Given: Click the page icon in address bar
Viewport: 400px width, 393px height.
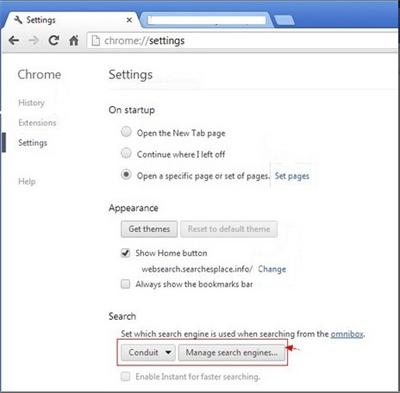Looking at the screenshot, I should pyautogui.click(x=96, y=41).
